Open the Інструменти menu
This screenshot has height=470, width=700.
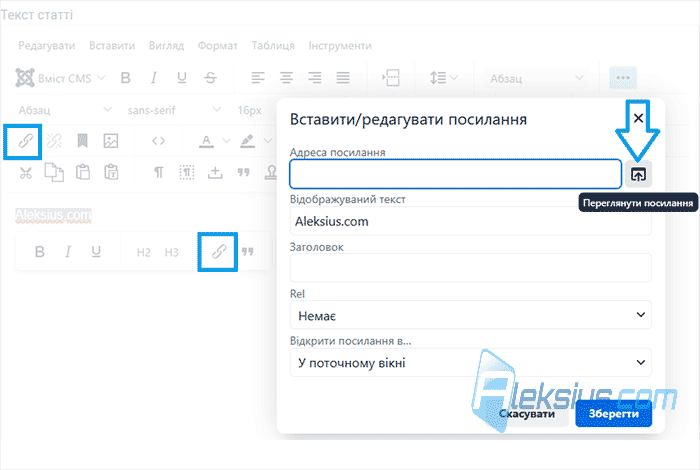coord(340,46)
